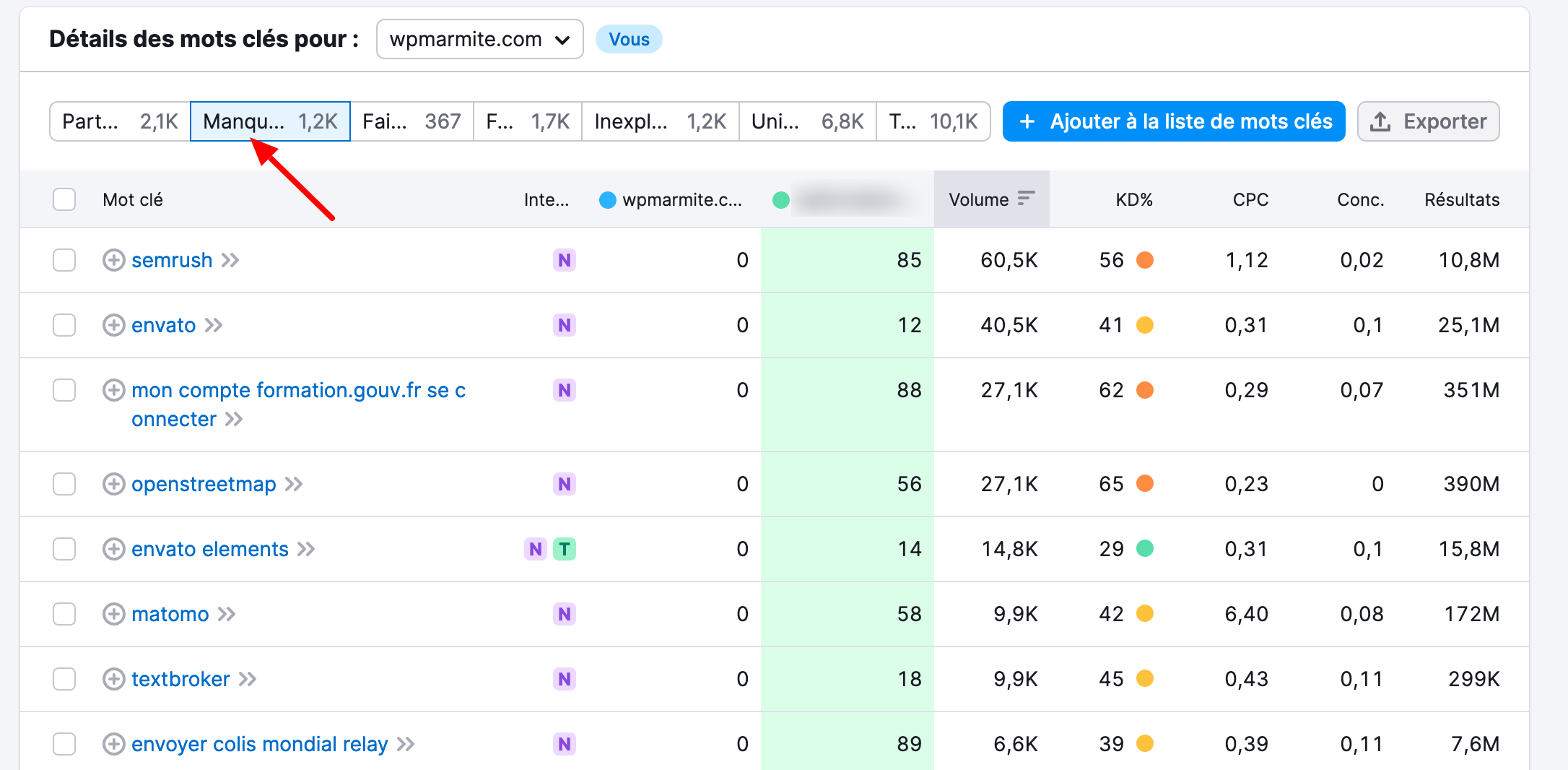Open the wpmarmite.com domain dropdown

tap(479, 39)
